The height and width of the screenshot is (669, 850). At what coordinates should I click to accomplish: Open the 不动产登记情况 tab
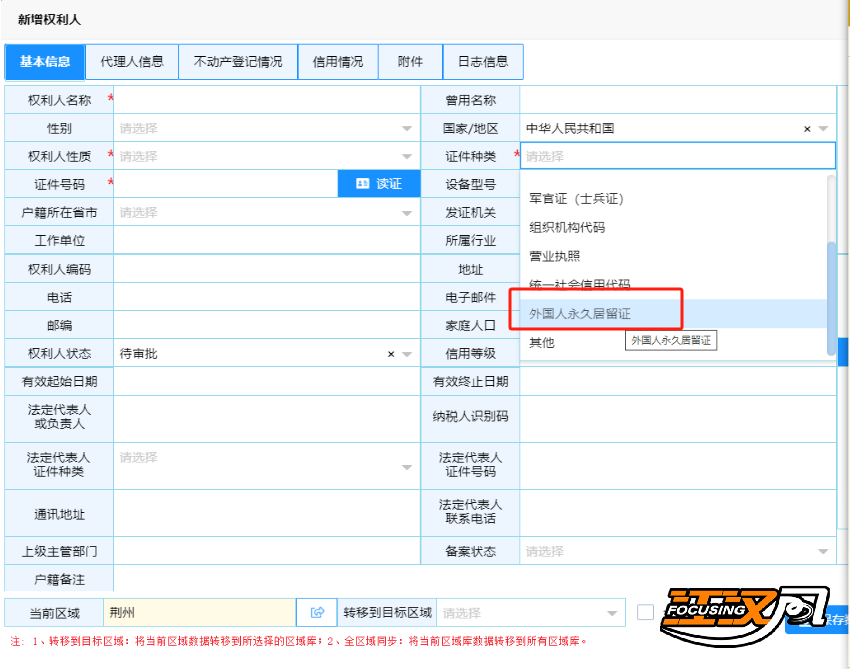(238, 62)
